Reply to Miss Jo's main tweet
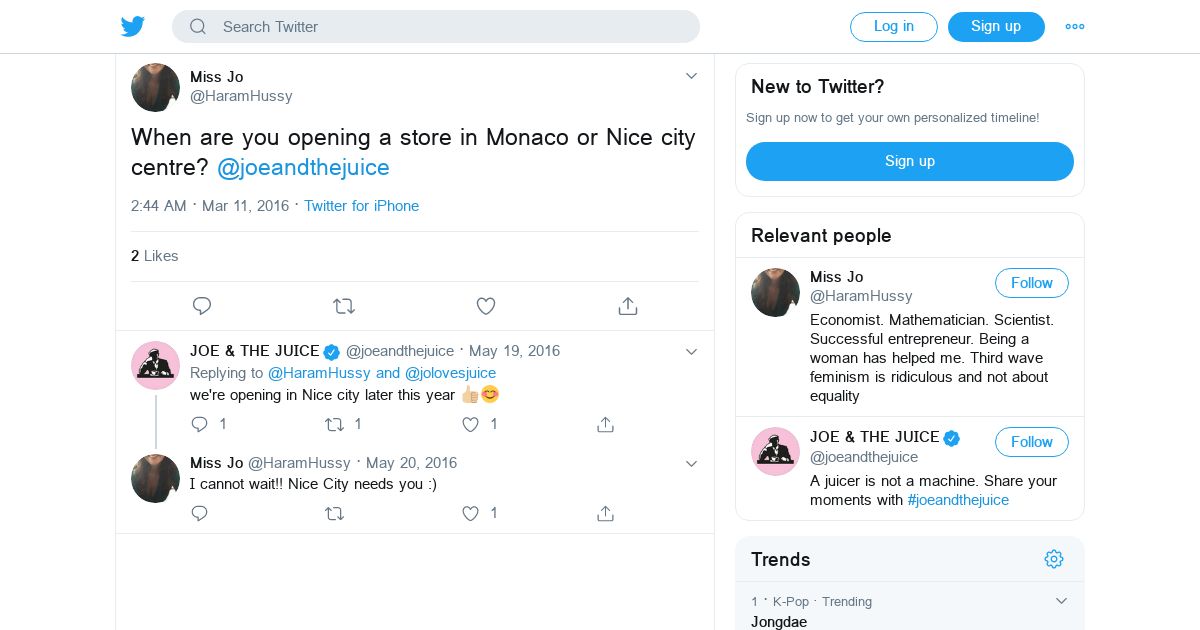1200x630 pixels. tap(201, 306)
